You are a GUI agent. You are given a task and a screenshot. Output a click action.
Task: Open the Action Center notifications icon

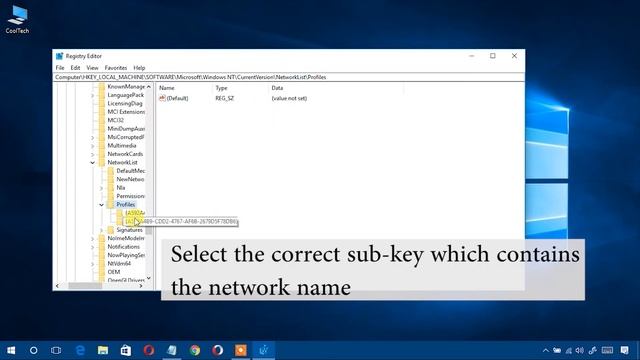point(624,350)
